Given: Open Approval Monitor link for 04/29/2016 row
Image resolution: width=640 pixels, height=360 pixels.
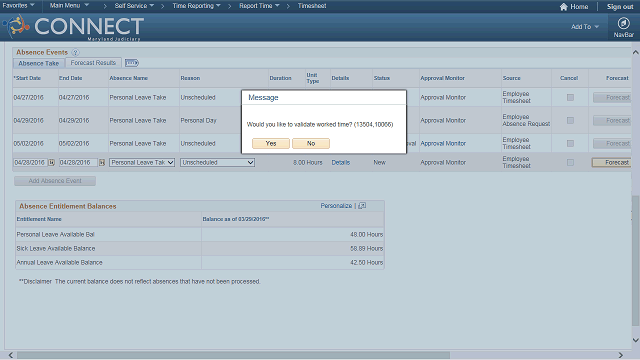Looking at the screenshot, I should click(443, 120).
